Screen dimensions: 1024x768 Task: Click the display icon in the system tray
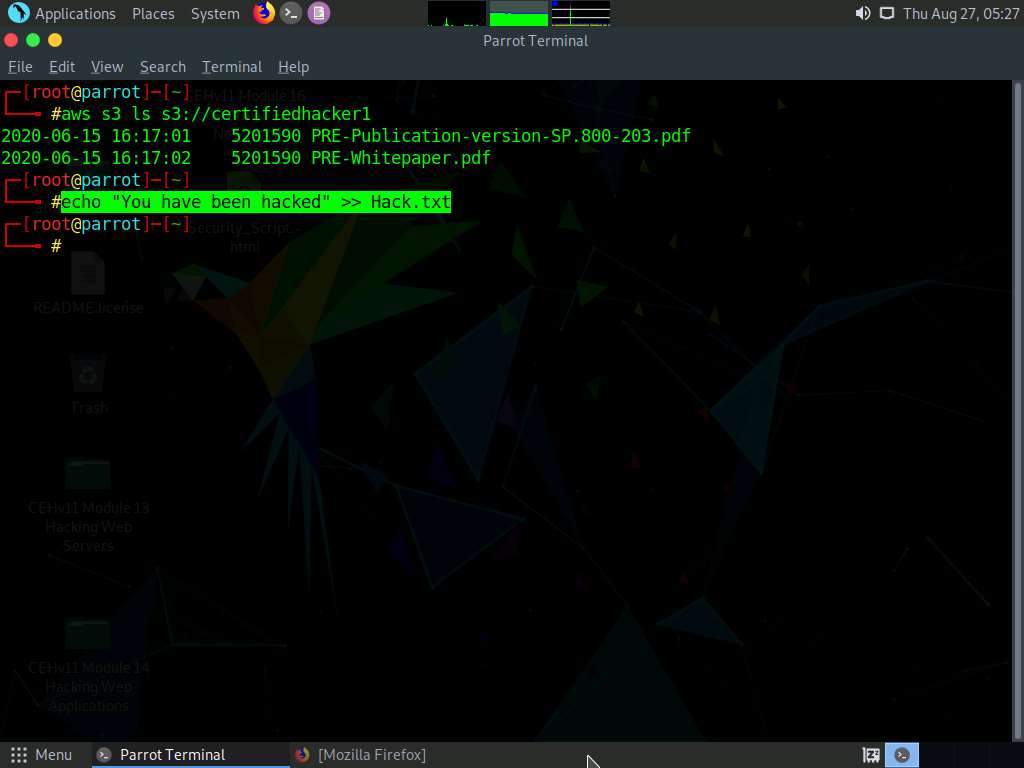887,13
